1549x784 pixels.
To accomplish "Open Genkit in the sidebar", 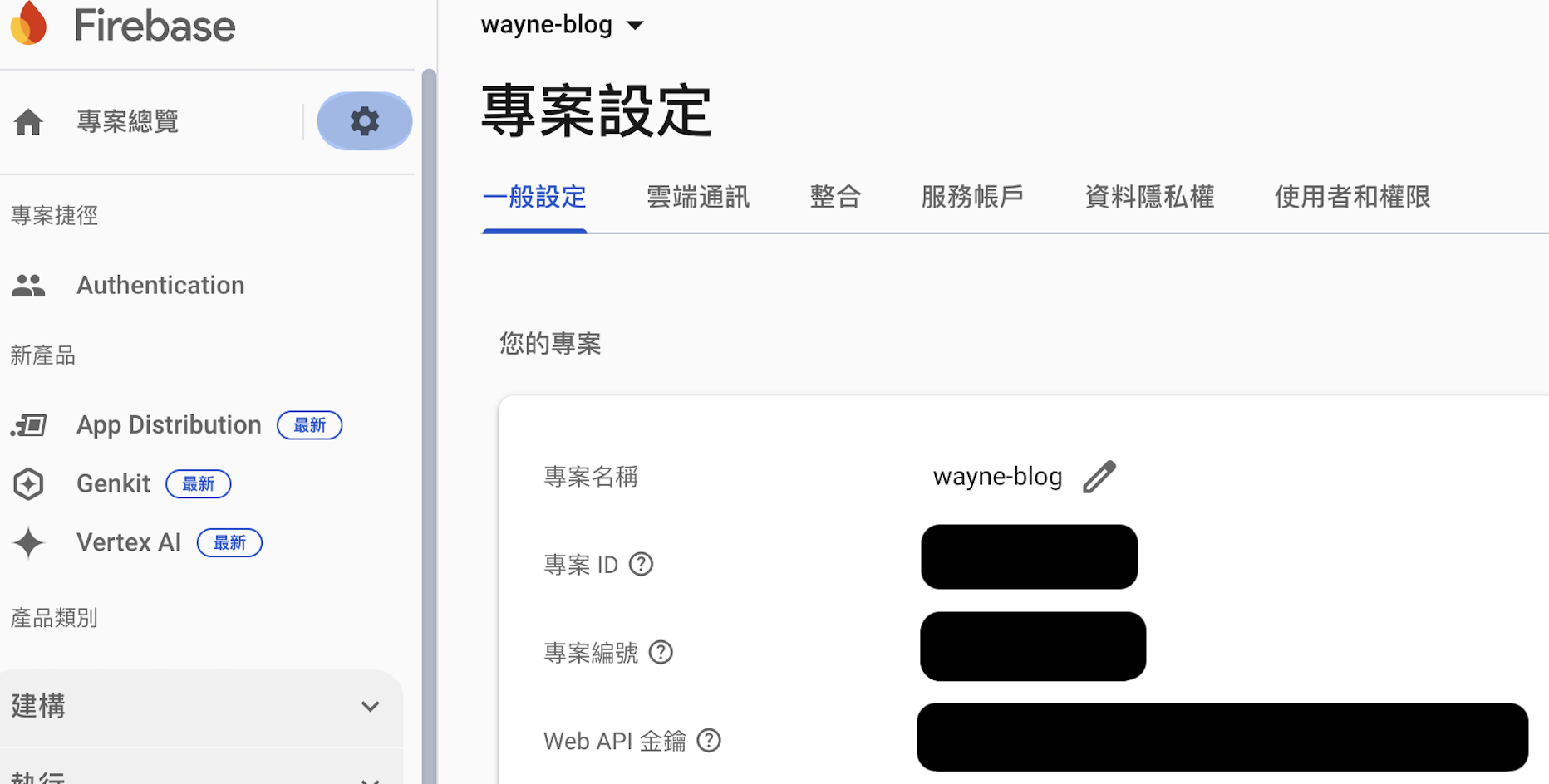I will pyautogui.click(x=113, y=484).
